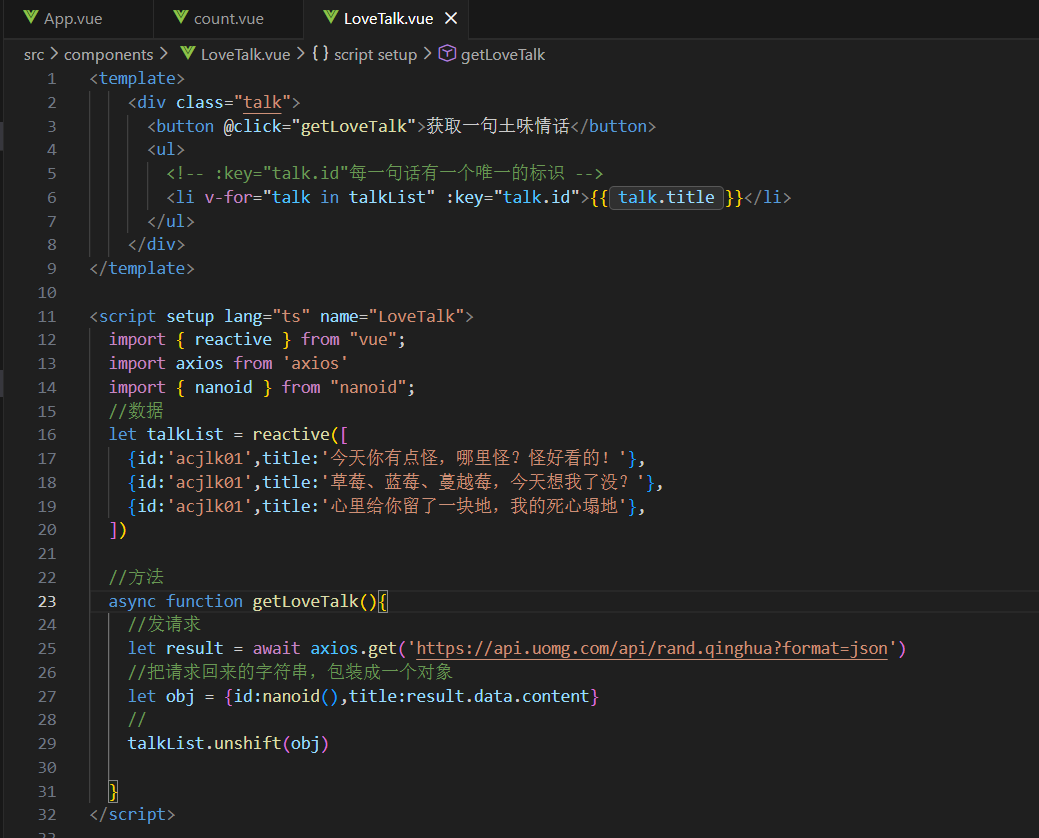Click the curly braces breadcrumb icon
Image resolution: width=1039 pixels, height=838 pixels.
(321, 53)
